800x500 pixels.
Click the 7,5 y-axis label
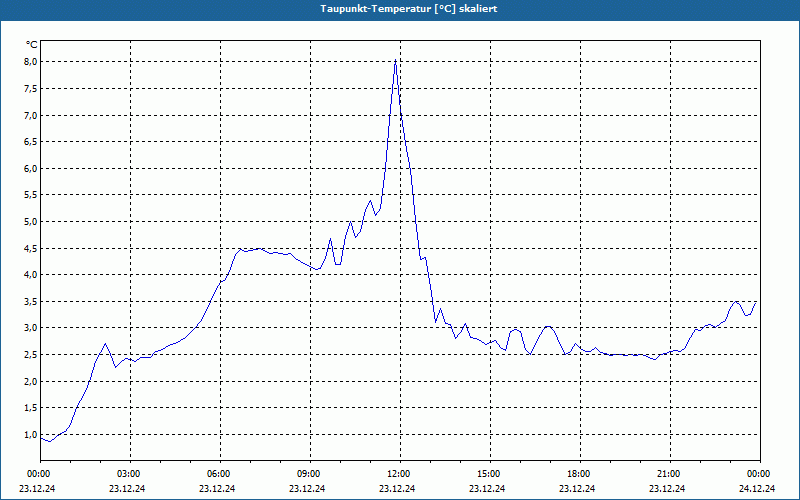[x=31, y=89]
